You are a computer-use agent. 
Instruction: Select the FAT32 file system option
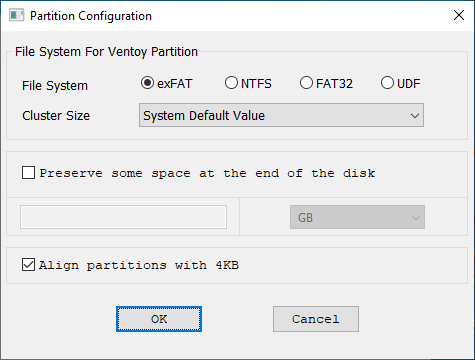[x=306, y=83]
